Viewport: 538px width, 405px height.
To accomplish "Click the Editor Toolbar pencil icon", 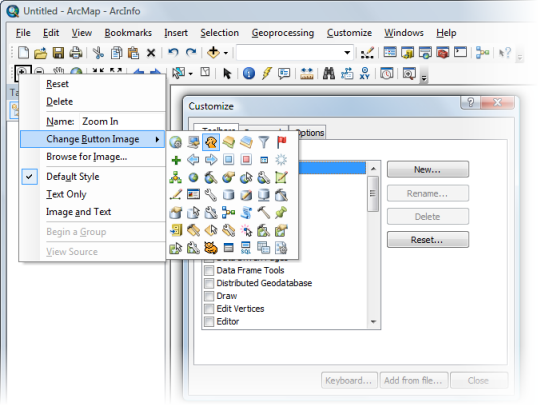I will pyautogui.click(x=367, y=53).
